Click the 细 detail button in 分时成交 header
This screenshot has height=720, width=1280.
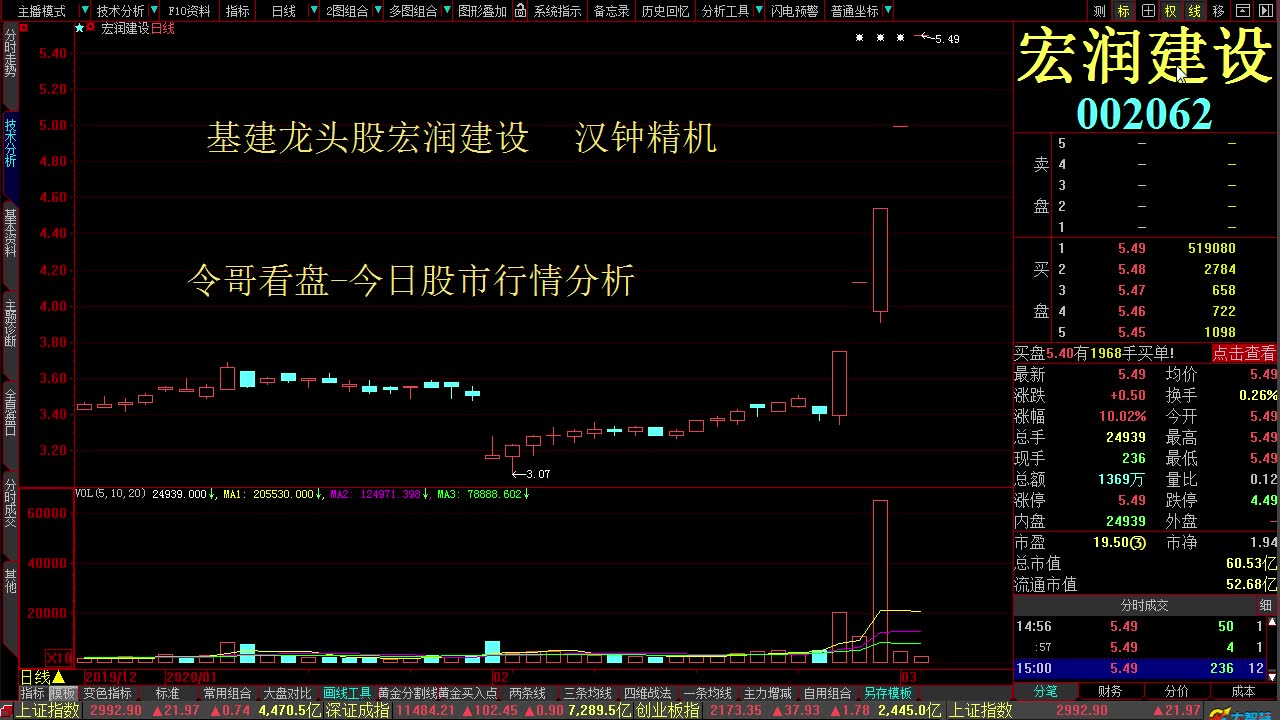pyautogui.click(x=1266, y=605)
